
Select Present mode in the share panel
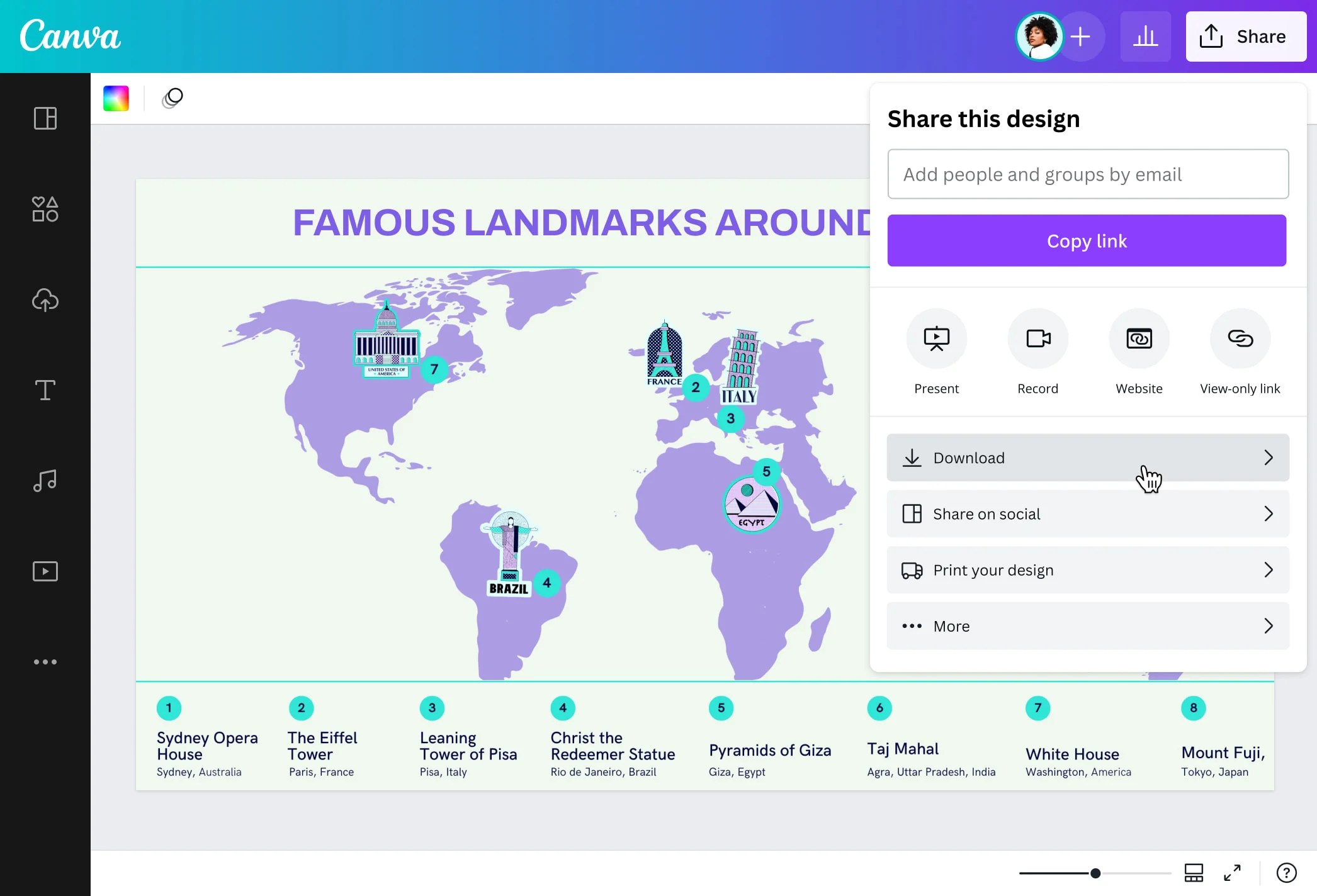pos(936,338)
